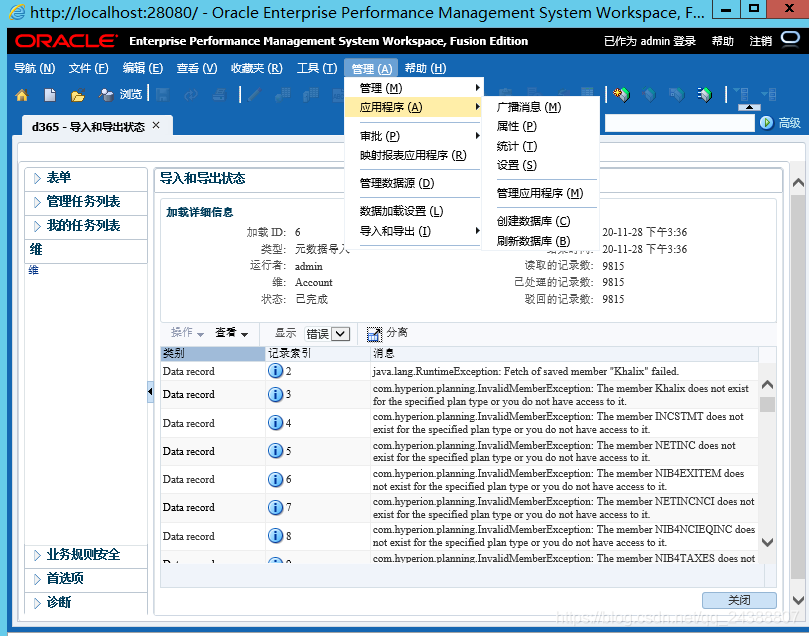Click the page scrollbar up arrow
809x636 pixels.
(798, 183)
